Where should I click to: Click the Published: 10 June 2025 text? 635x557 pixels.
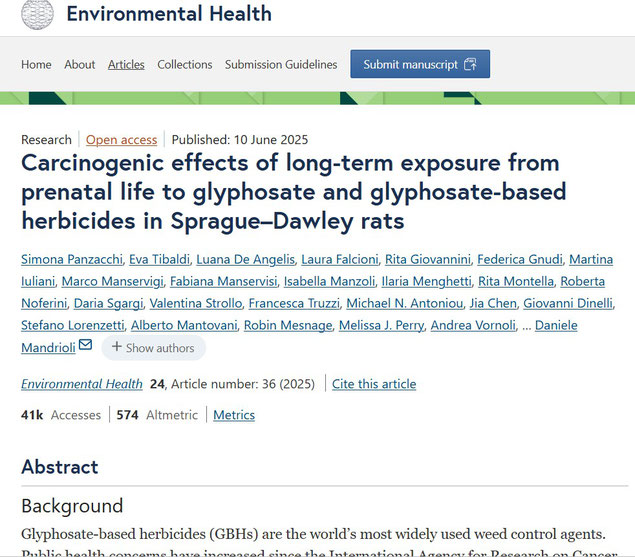(x=240, y=140)
